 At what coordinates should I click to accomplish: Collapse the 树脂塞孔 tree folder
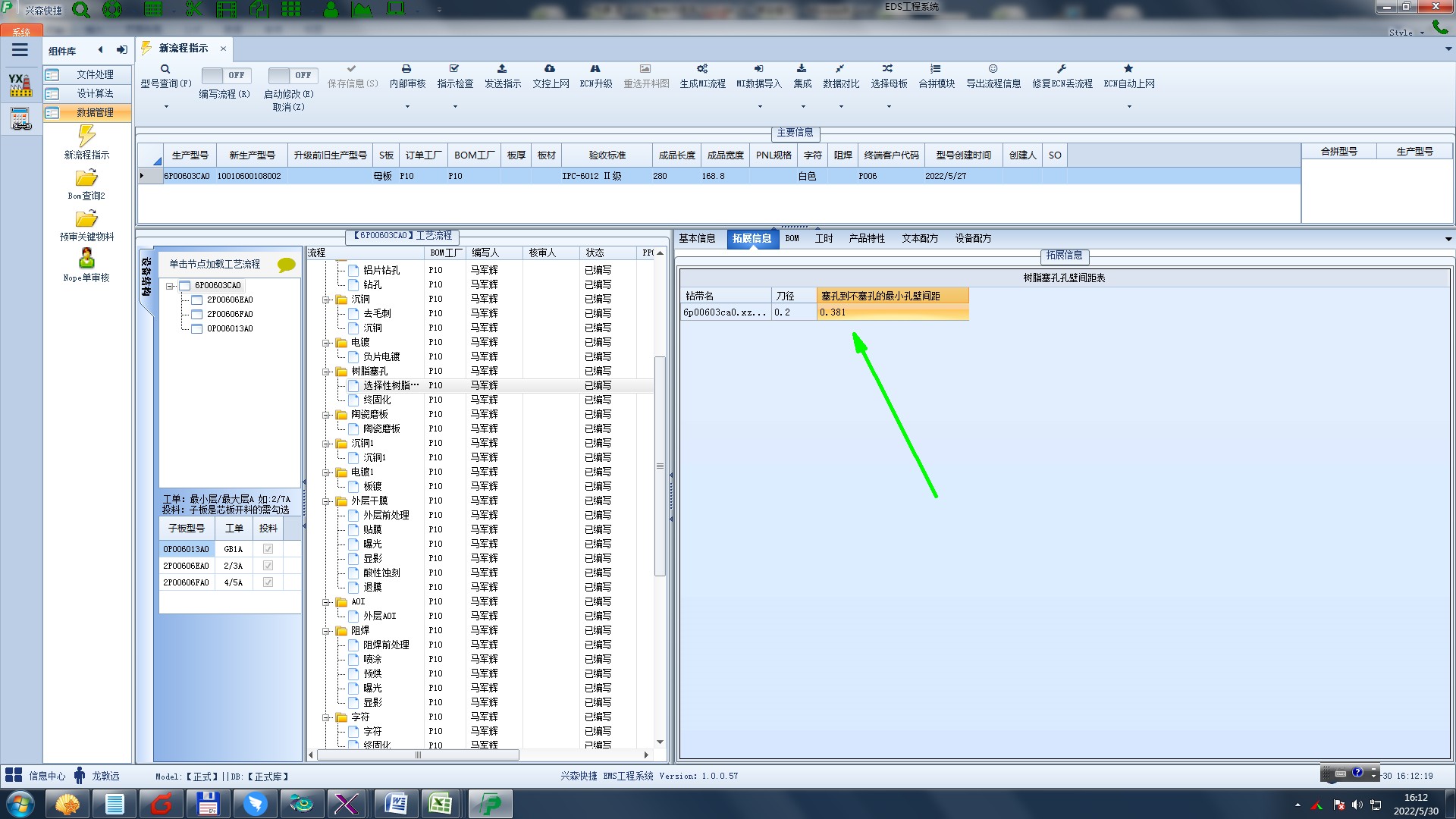tap(326, 372)
